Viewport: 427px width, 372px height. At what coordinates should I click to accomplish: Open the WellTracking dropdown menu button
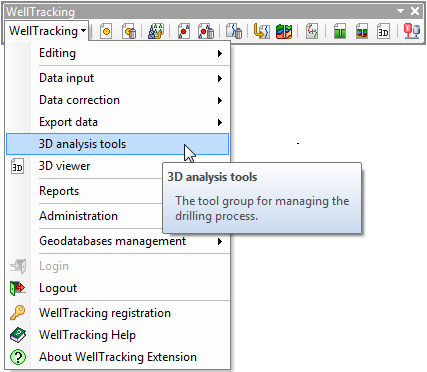coord(47,31)
